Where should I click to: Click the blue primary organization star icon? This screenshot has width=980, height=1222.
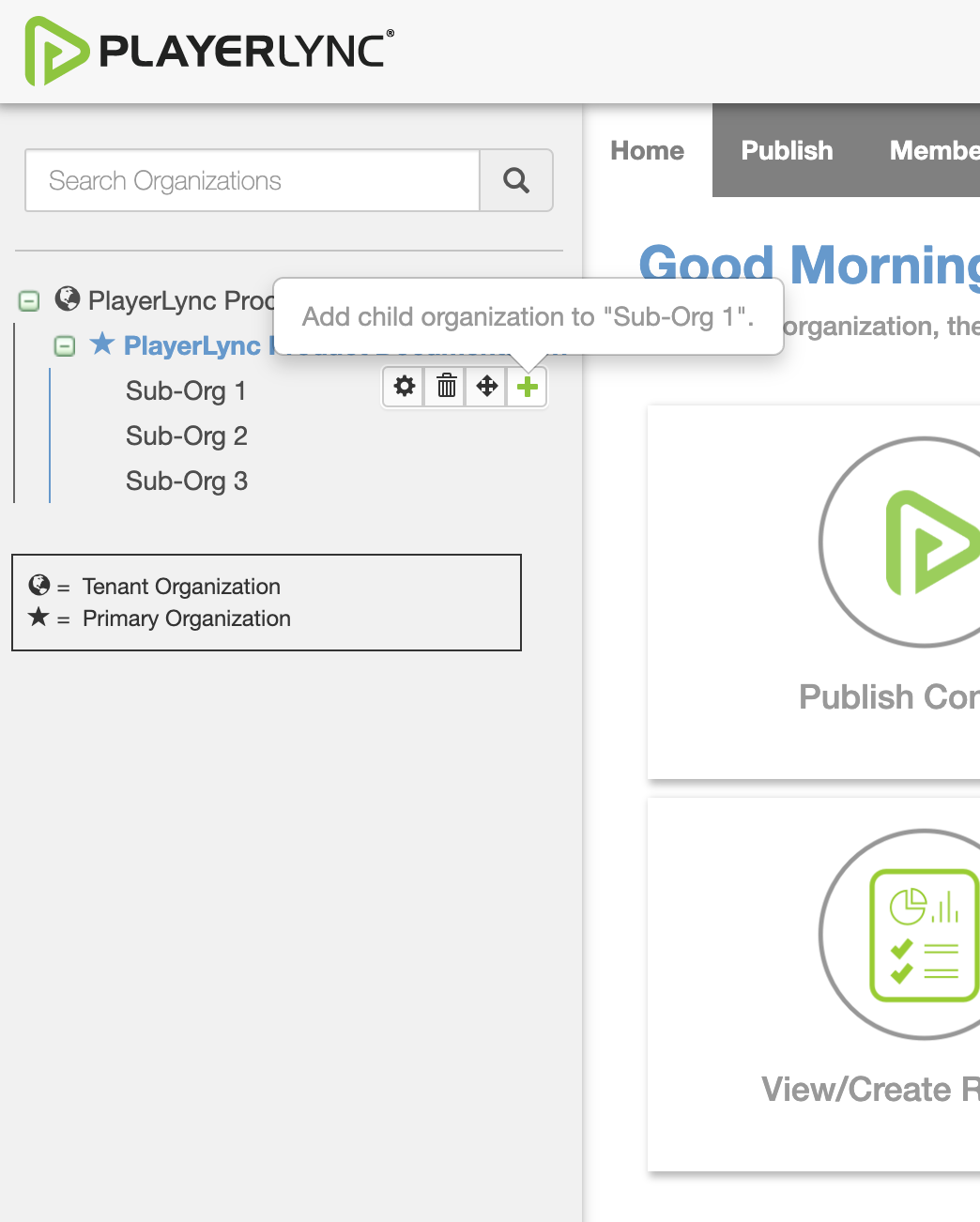coord(102,344)
